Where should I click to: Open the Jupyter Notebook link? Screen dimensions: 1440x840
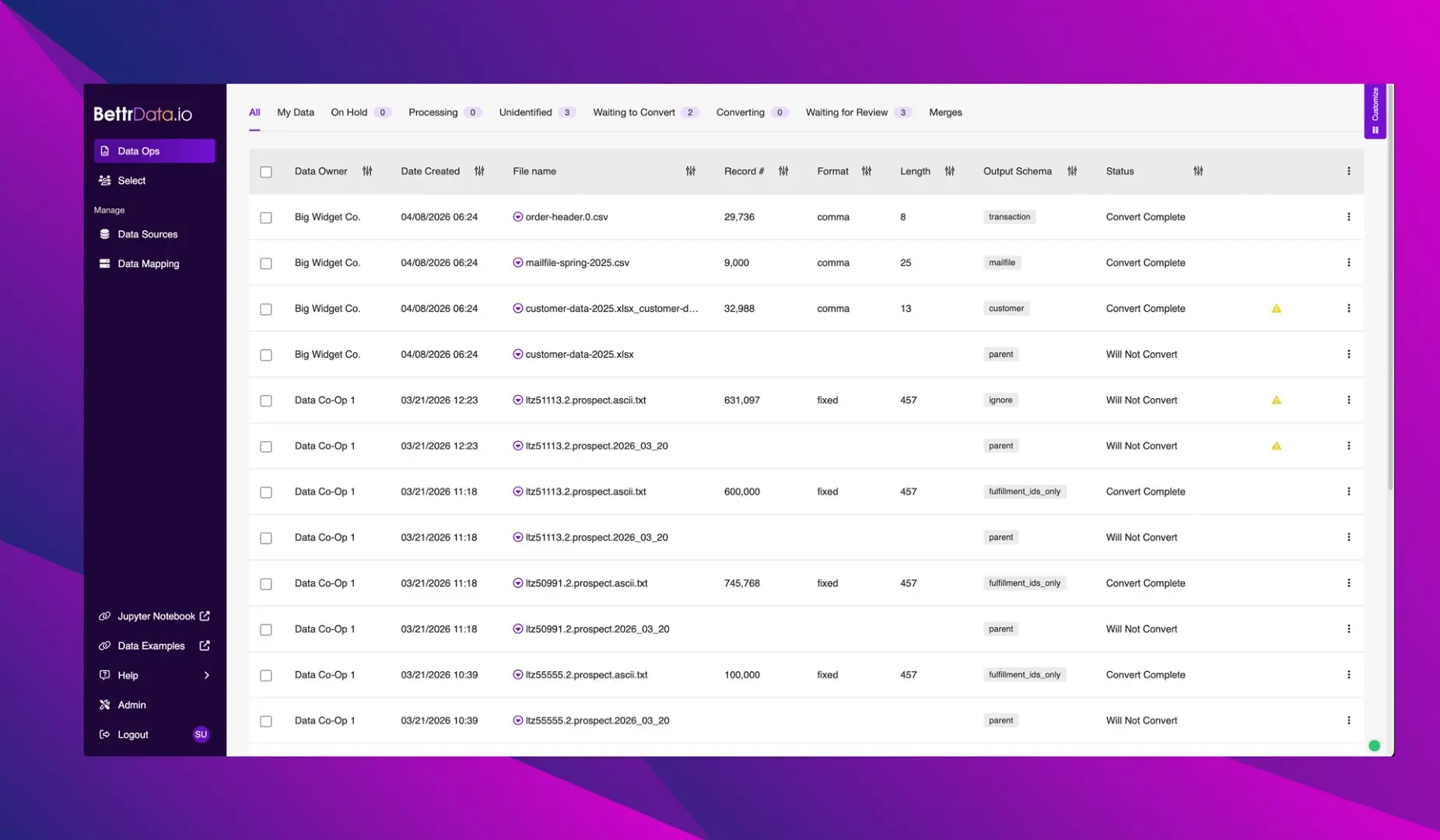coord(156,616)
